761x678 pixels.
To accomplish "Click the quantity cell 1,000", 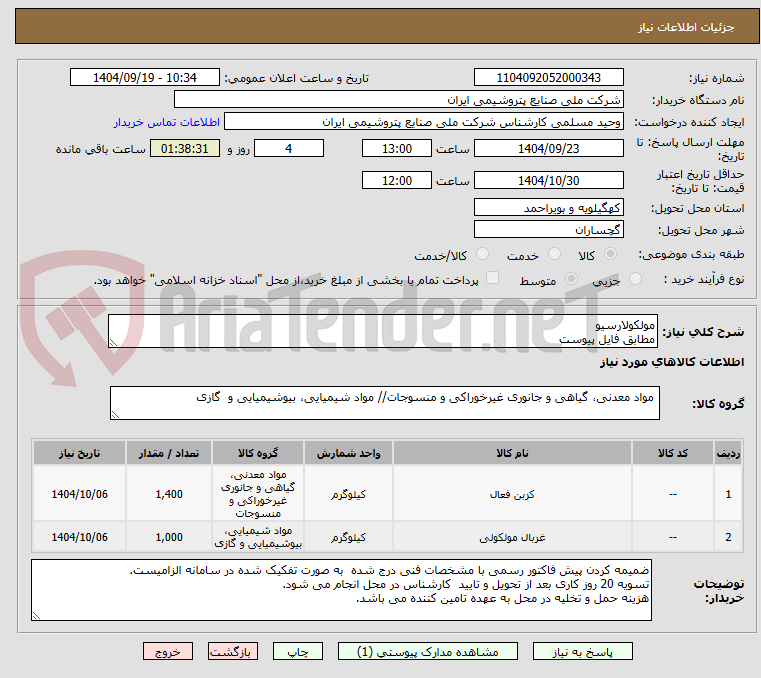I will pos(169,538).
